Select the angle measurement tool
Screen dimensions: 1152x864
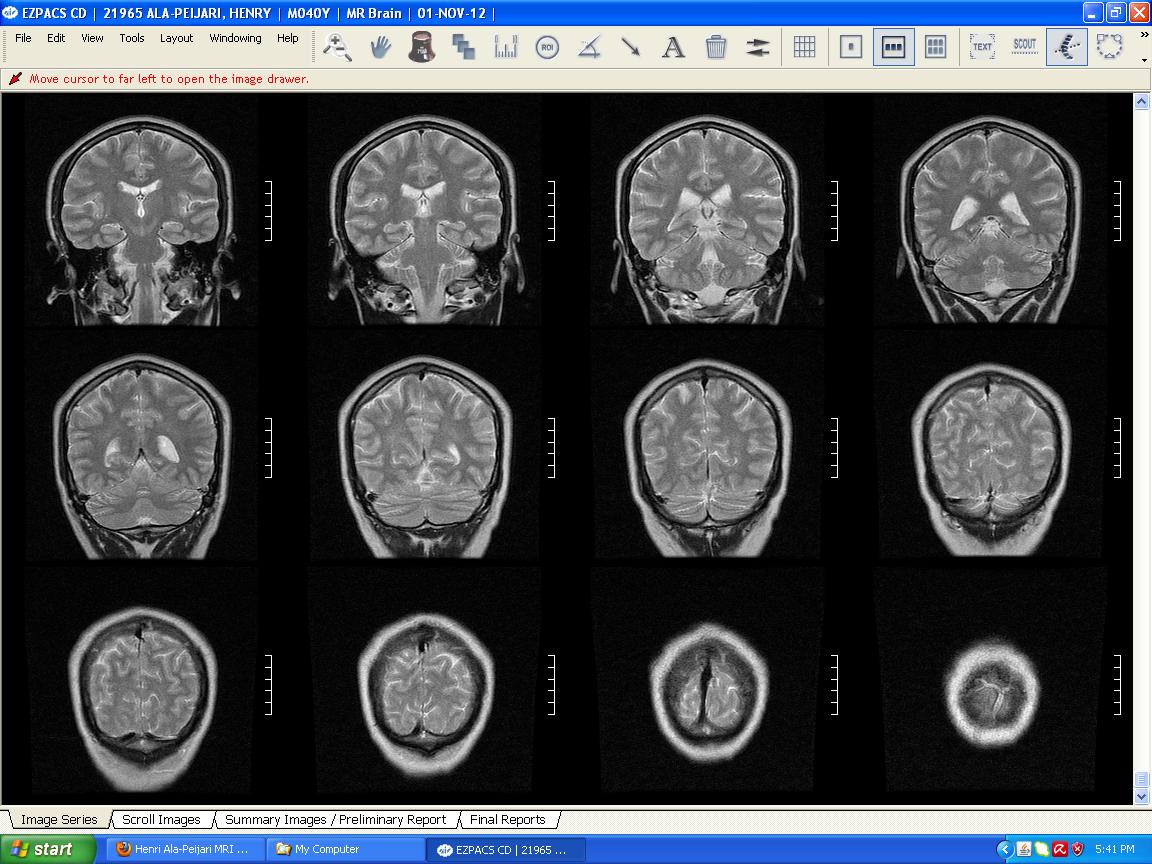click(x=589, y=47)
